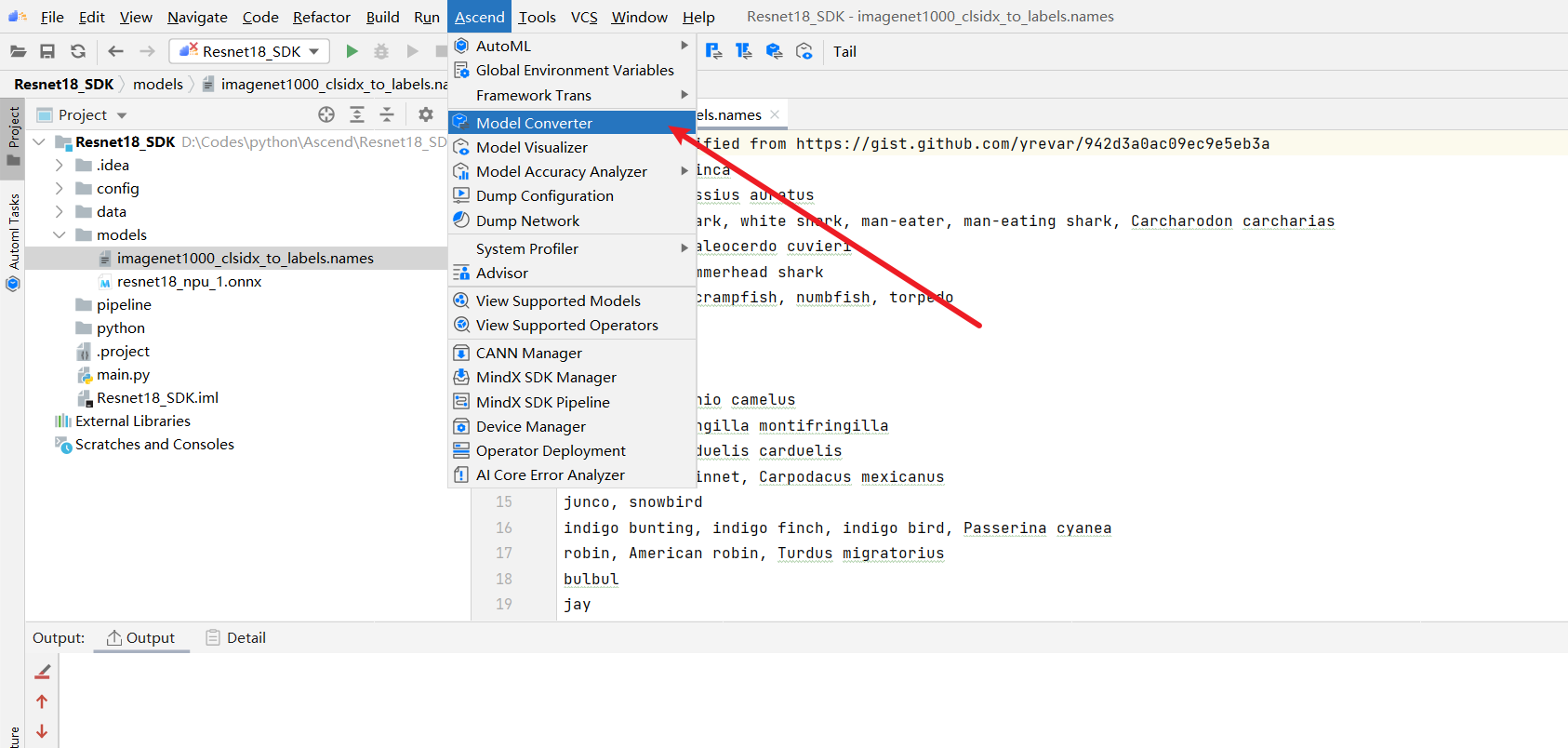Expand the data folder
The height and width of the screenshot is (748, 1568).
tap(60, 211)
